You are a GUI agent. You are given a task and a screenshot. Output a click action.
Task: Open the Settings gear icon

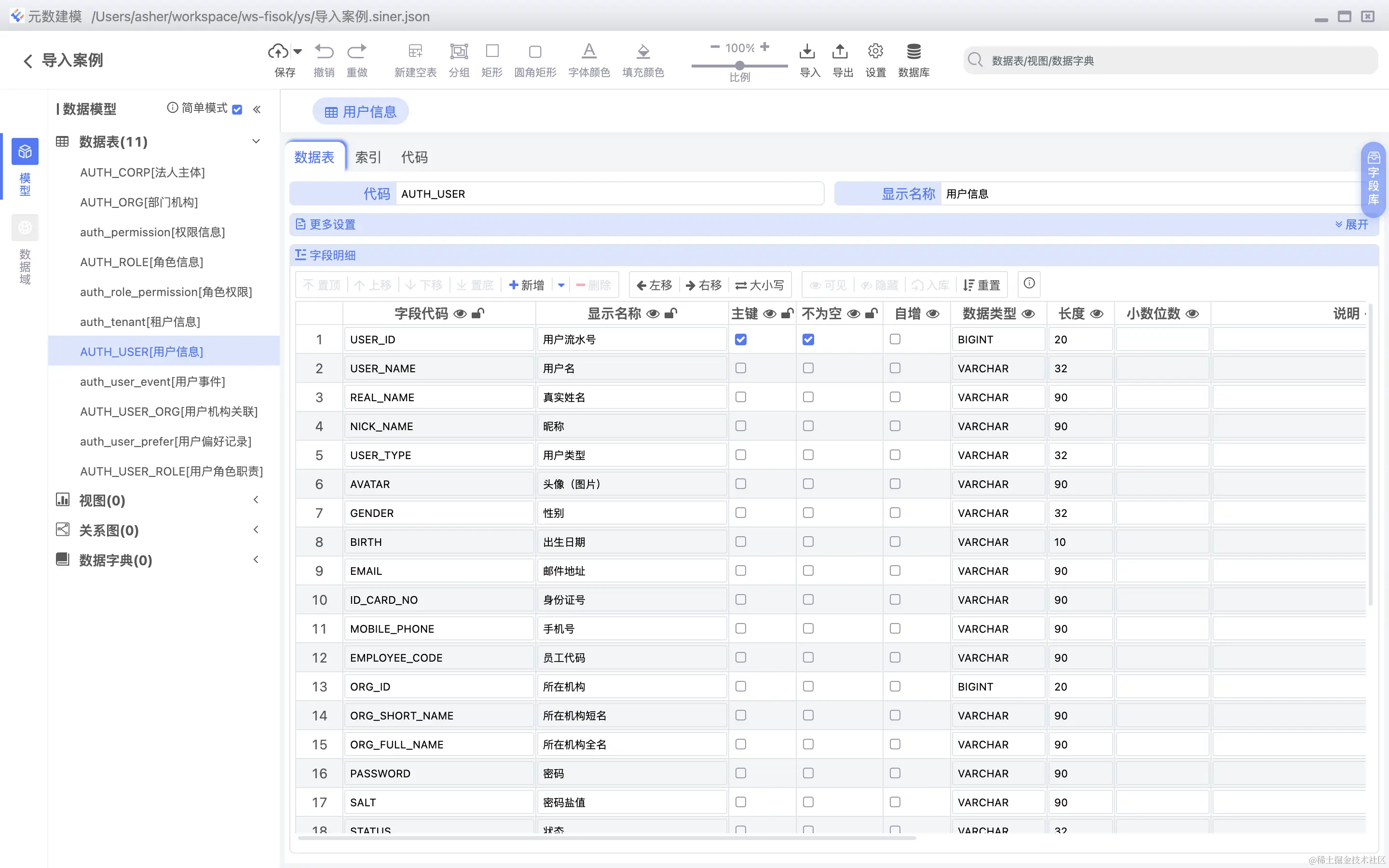click(875, 52)
